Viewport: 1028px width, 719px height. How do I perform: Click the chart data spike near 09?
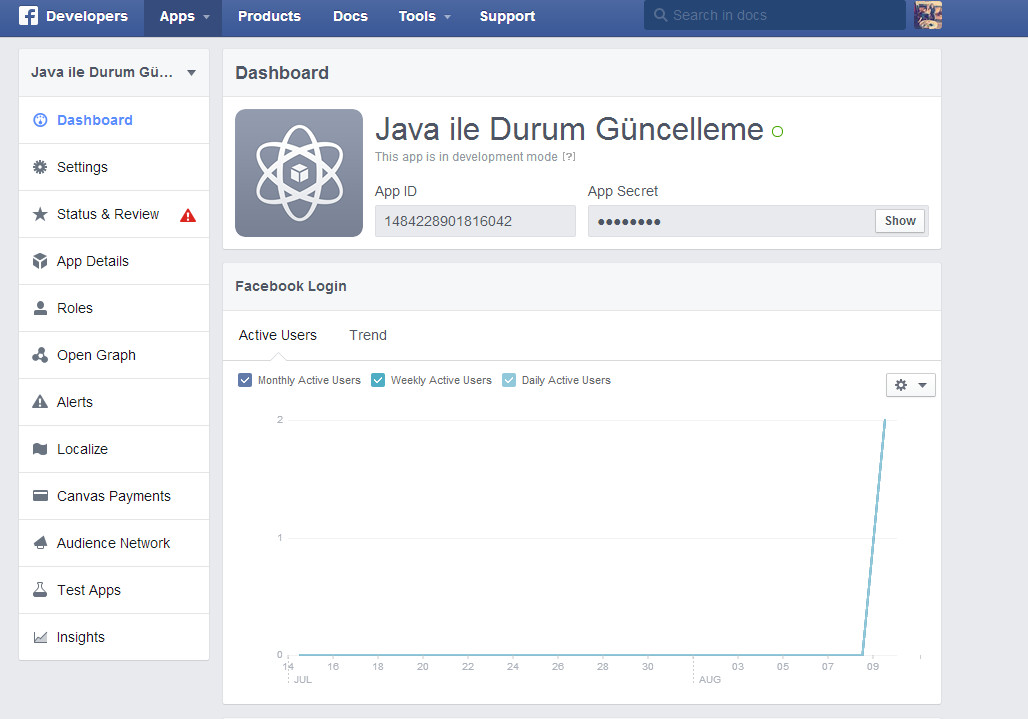[x=875, y=537]
